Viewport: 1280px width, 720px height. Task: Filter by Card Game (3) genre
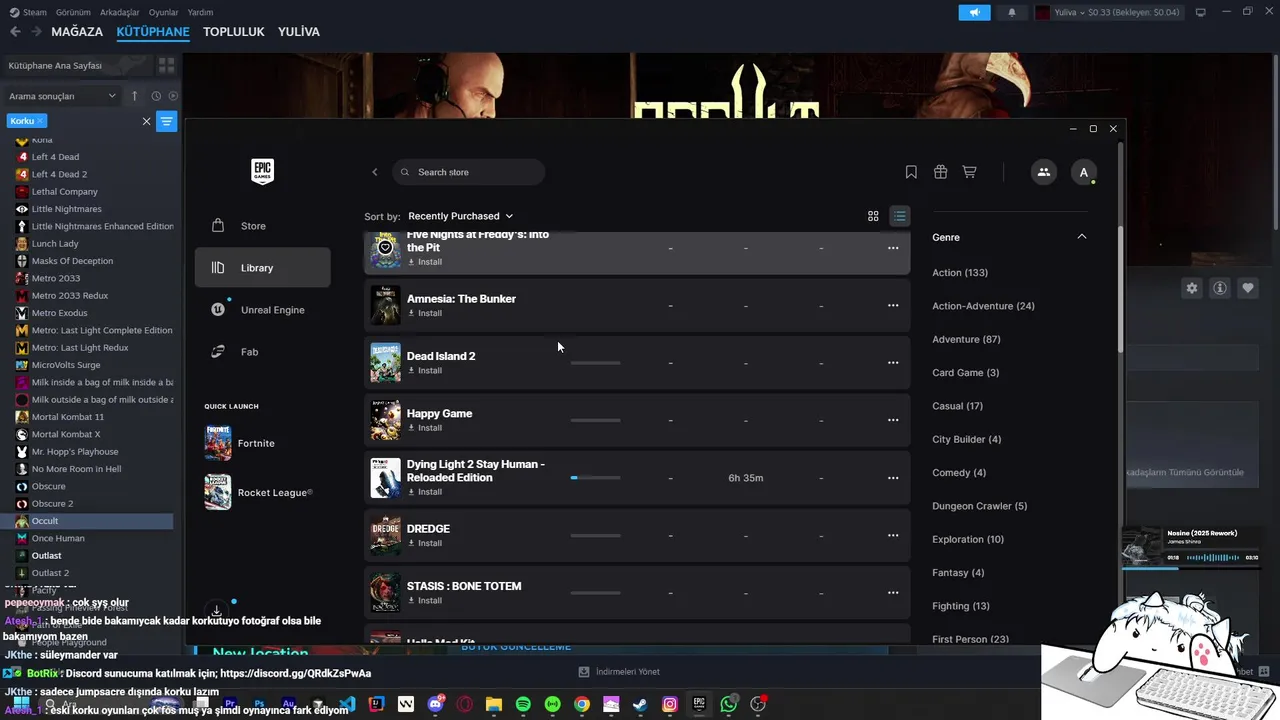(966, 373)
